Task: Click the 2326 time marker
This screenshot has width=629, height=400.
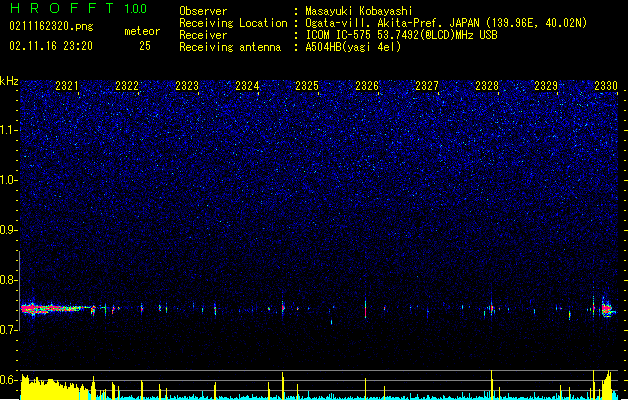Action: 367,85
